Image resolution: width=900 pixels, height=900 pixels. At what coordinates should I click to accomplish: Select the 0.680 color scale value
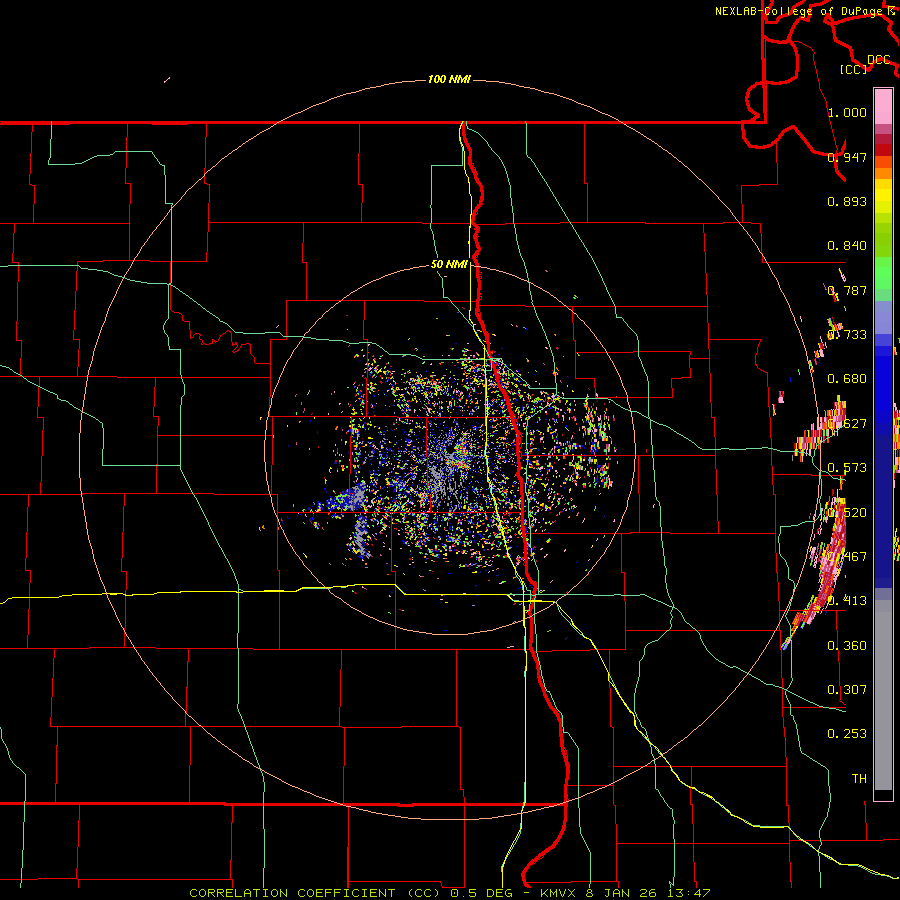(x=847, y=379)
